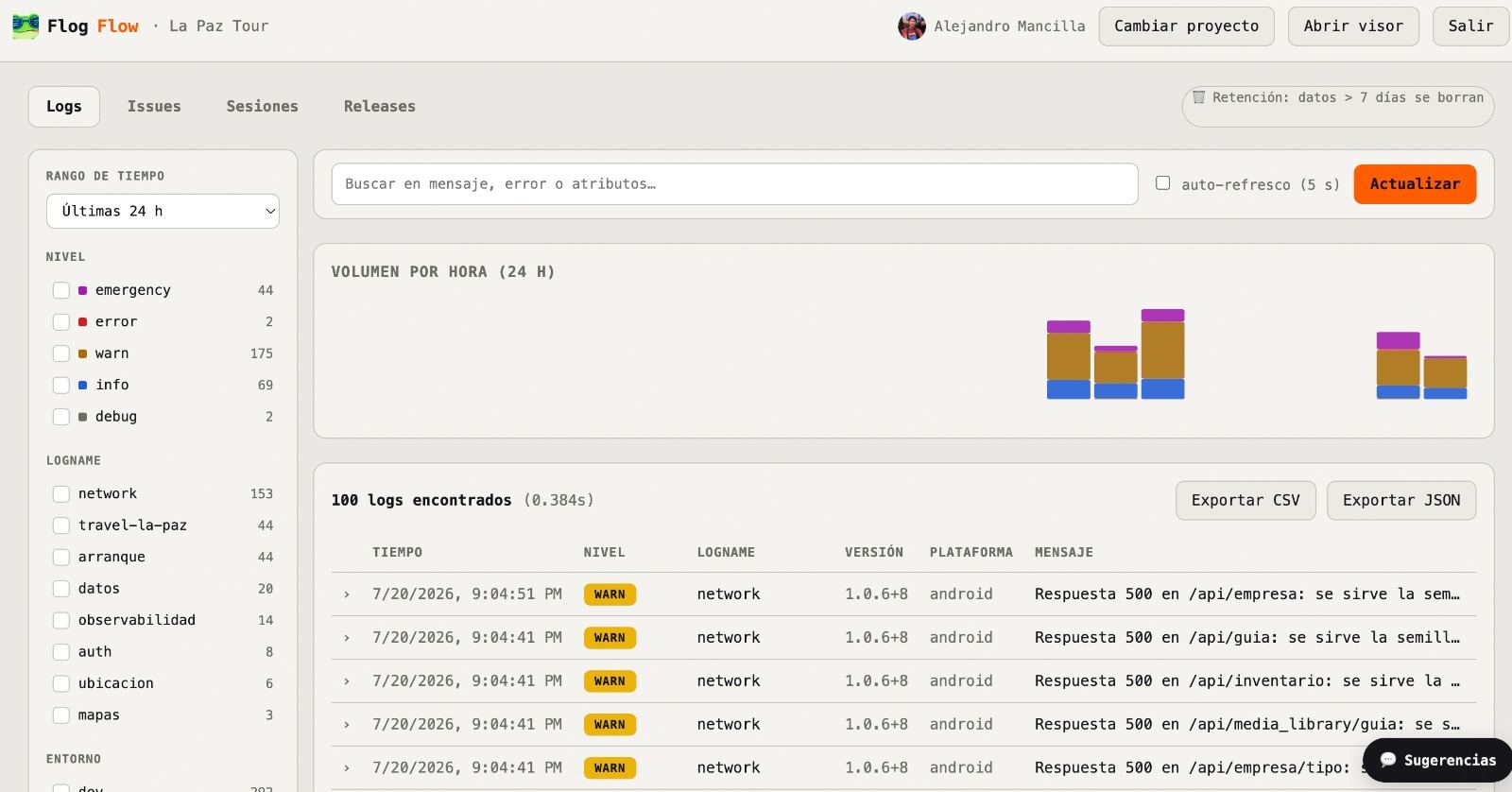This screenshot has height=792, width=1512.
Task: Click the red error color swatch
Action: (82, 322)
